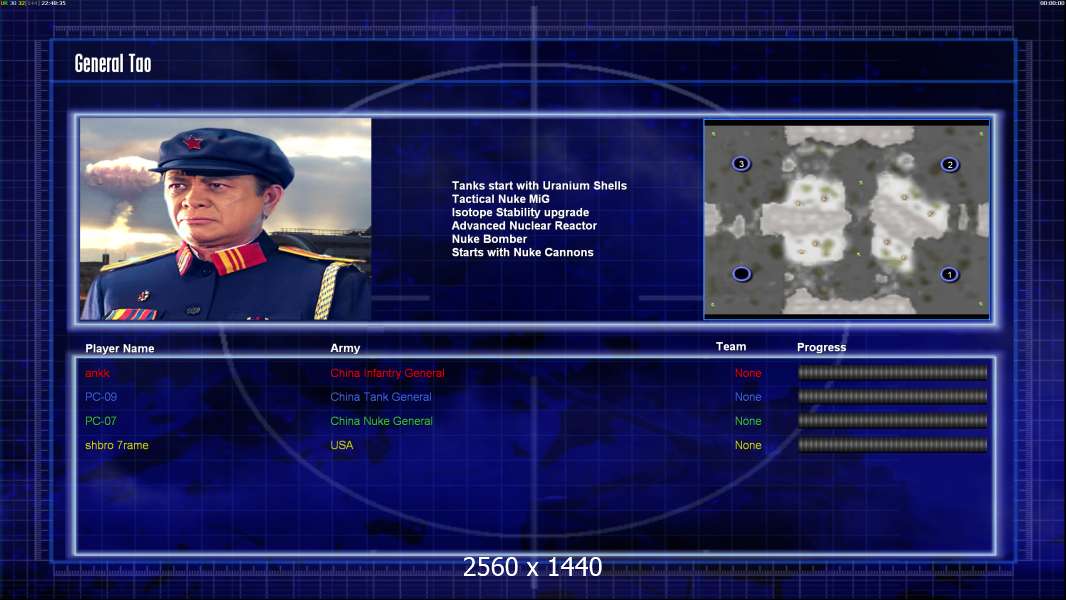1066x600 pixels.
Task: Click the "USA" army entry
Action: (341, 446)
